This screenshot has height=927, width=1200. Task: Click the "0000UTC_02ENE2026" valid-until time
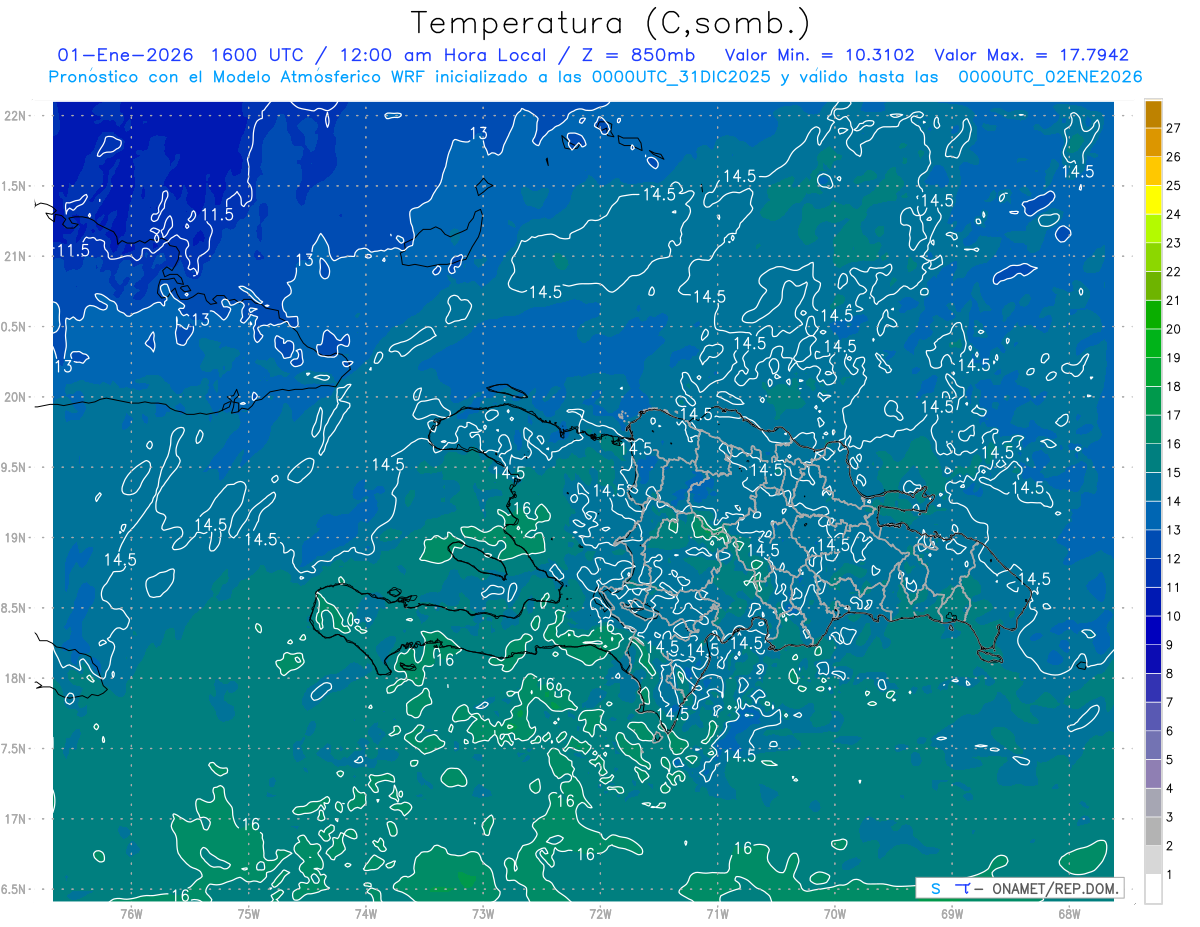tap(1050, 77)
